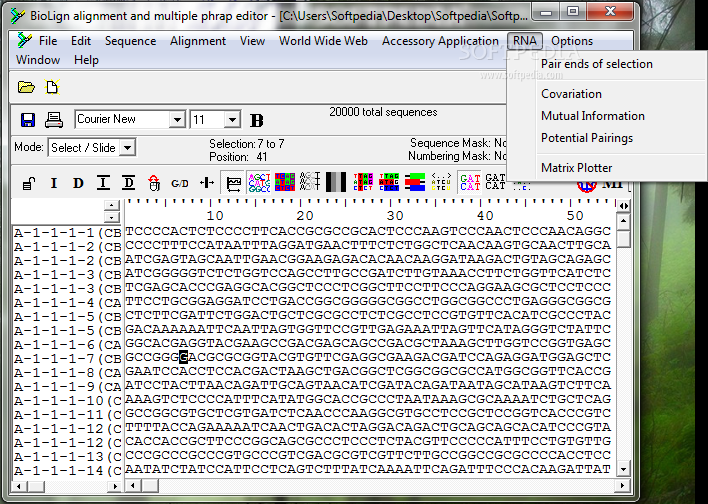Select the plain D delete icon
The width and height of the screenshot is (708, 504).
tap(78, 183)
